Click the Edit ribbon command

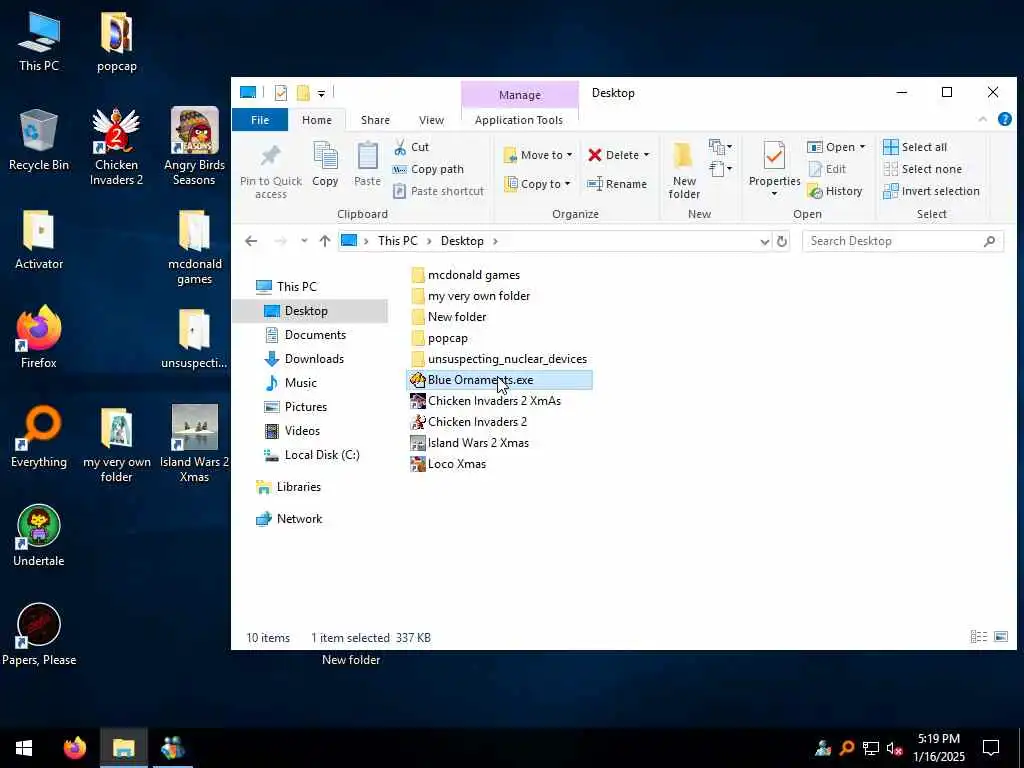point(827,169)
